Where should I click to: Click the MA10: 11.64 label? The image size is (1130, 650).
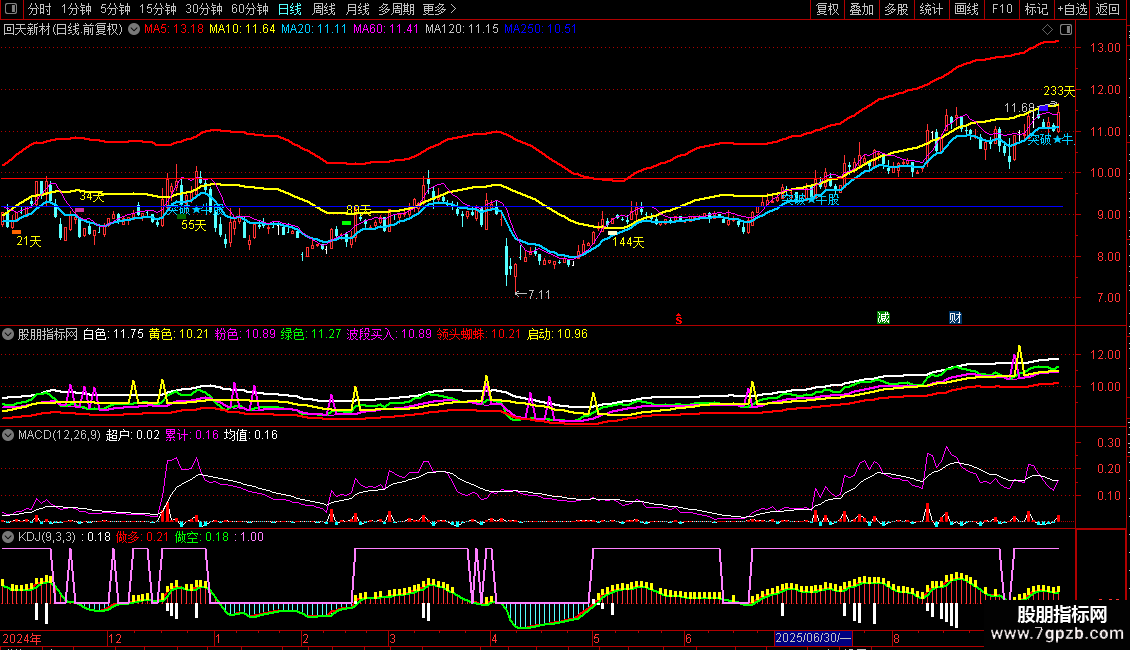242,30
